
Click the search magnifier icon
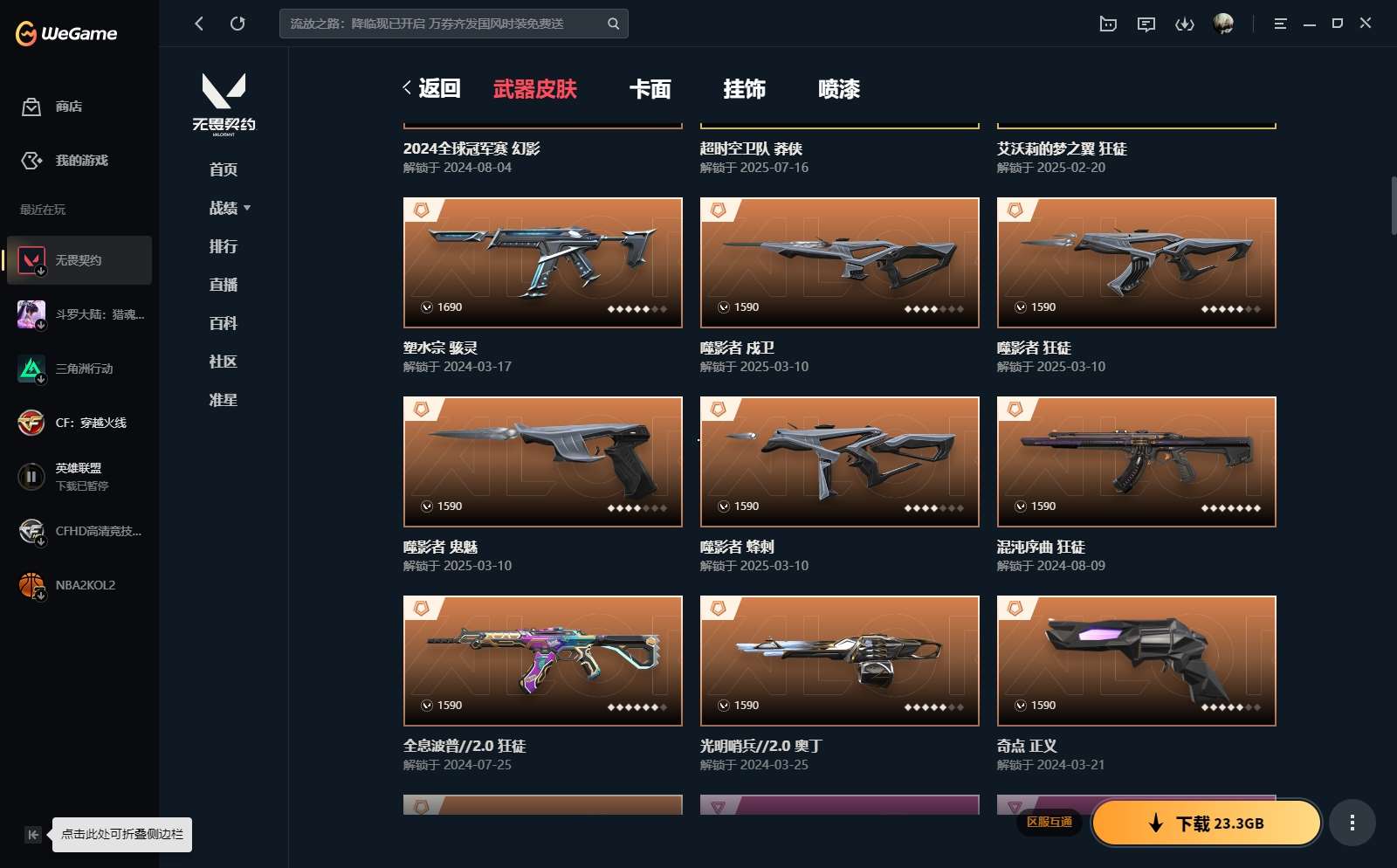click(613, 24)
